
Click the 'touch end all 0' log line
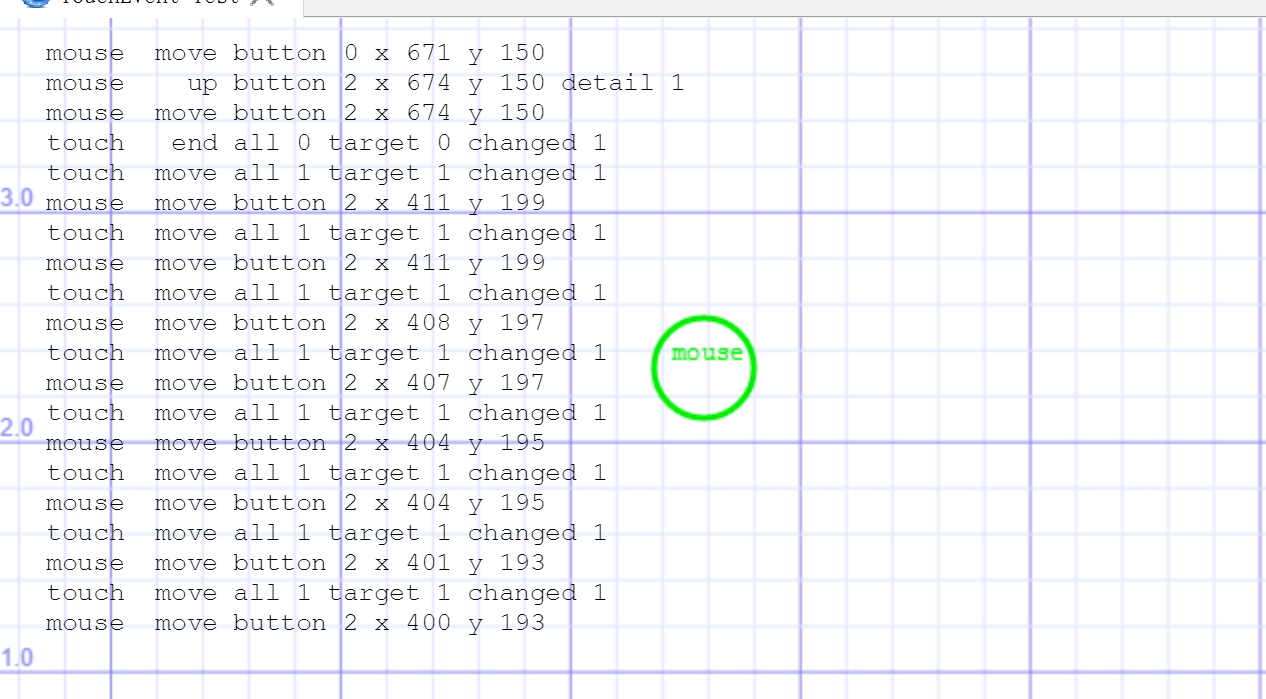pyautogui.click(x=325, y=143)
